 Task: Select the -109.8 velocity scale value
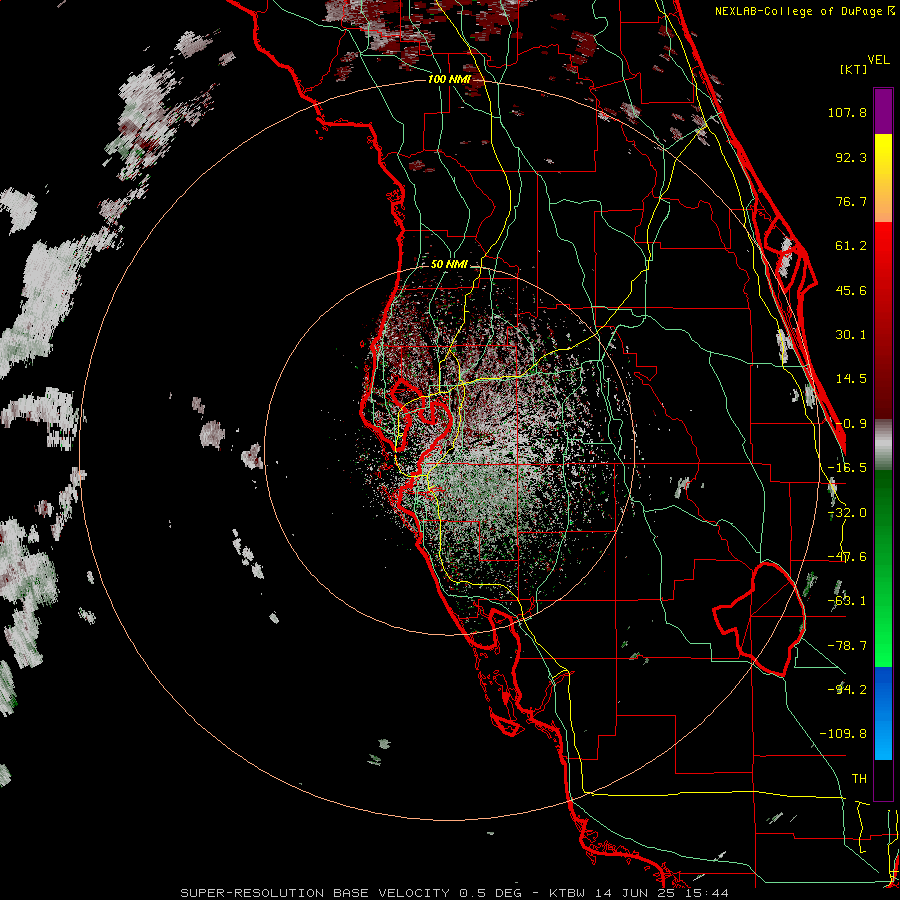[x=843, y=734]
